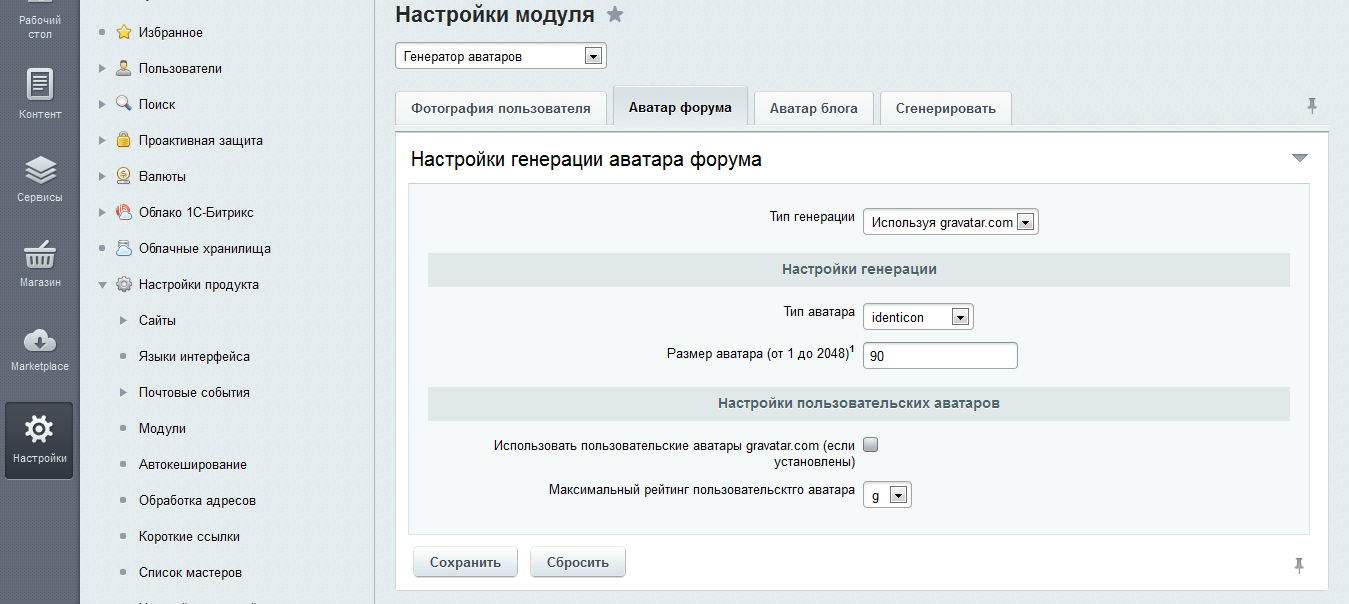This screenshot has width=1349, height=604.
Task: Click the Сохранить button
Action: (x=465, y=562)
